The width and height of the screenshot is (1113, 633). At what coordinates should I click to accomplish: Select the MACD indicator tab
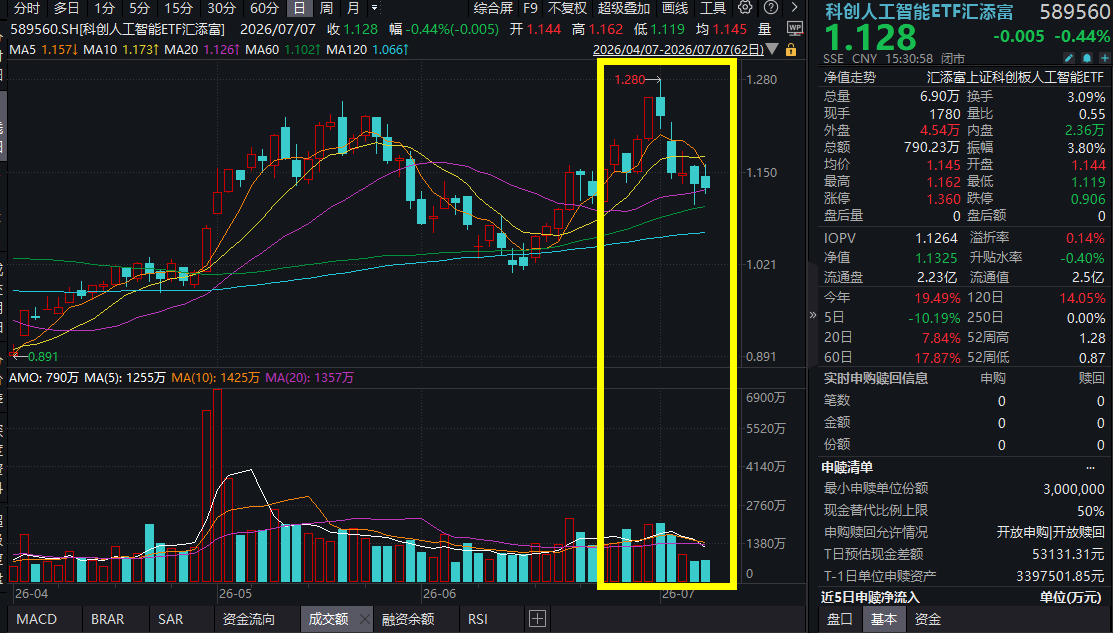coord(37,619)
